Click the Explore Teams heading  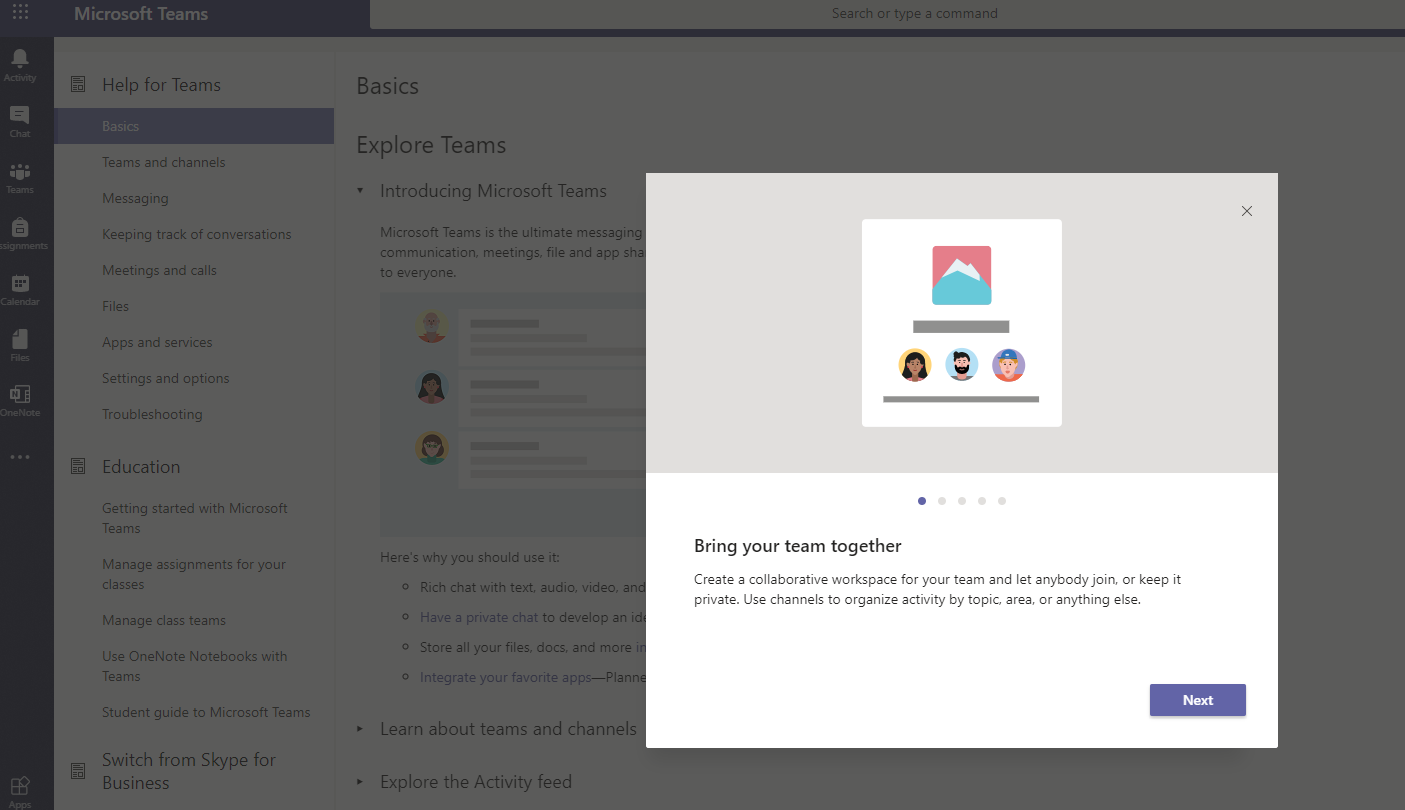[x=431, y=145]
